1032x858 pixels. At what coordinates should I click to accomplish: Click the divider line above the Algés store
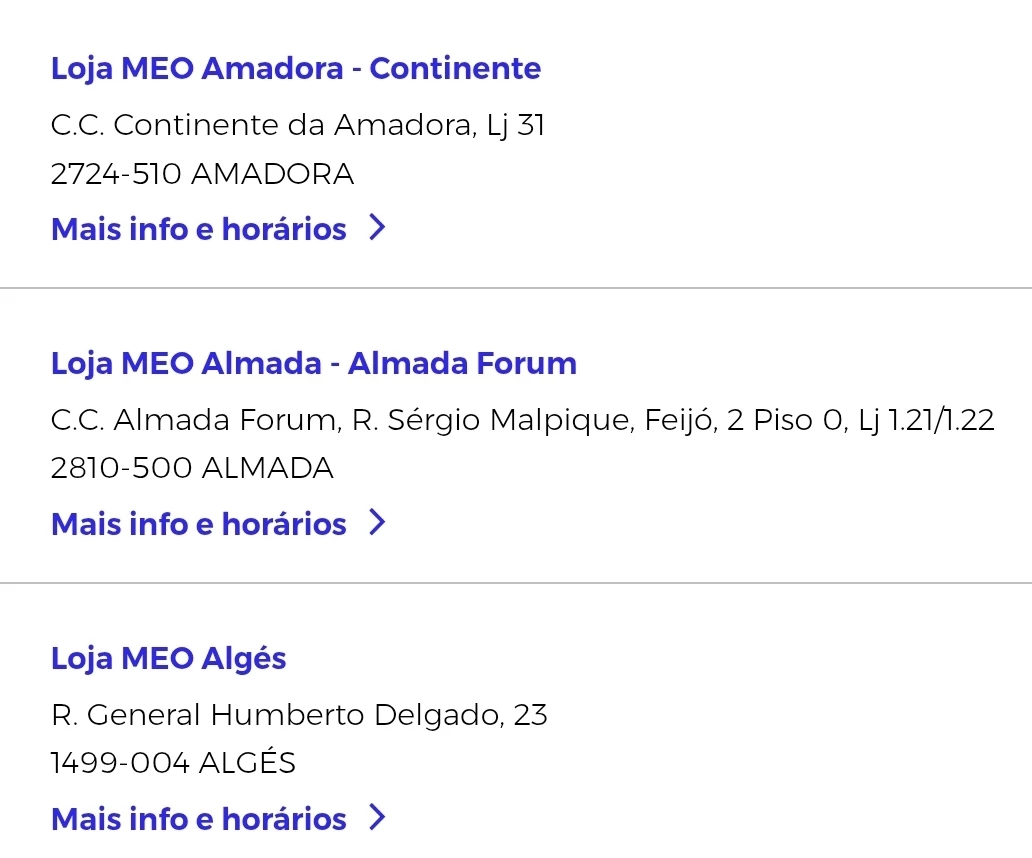pos(516,582)
